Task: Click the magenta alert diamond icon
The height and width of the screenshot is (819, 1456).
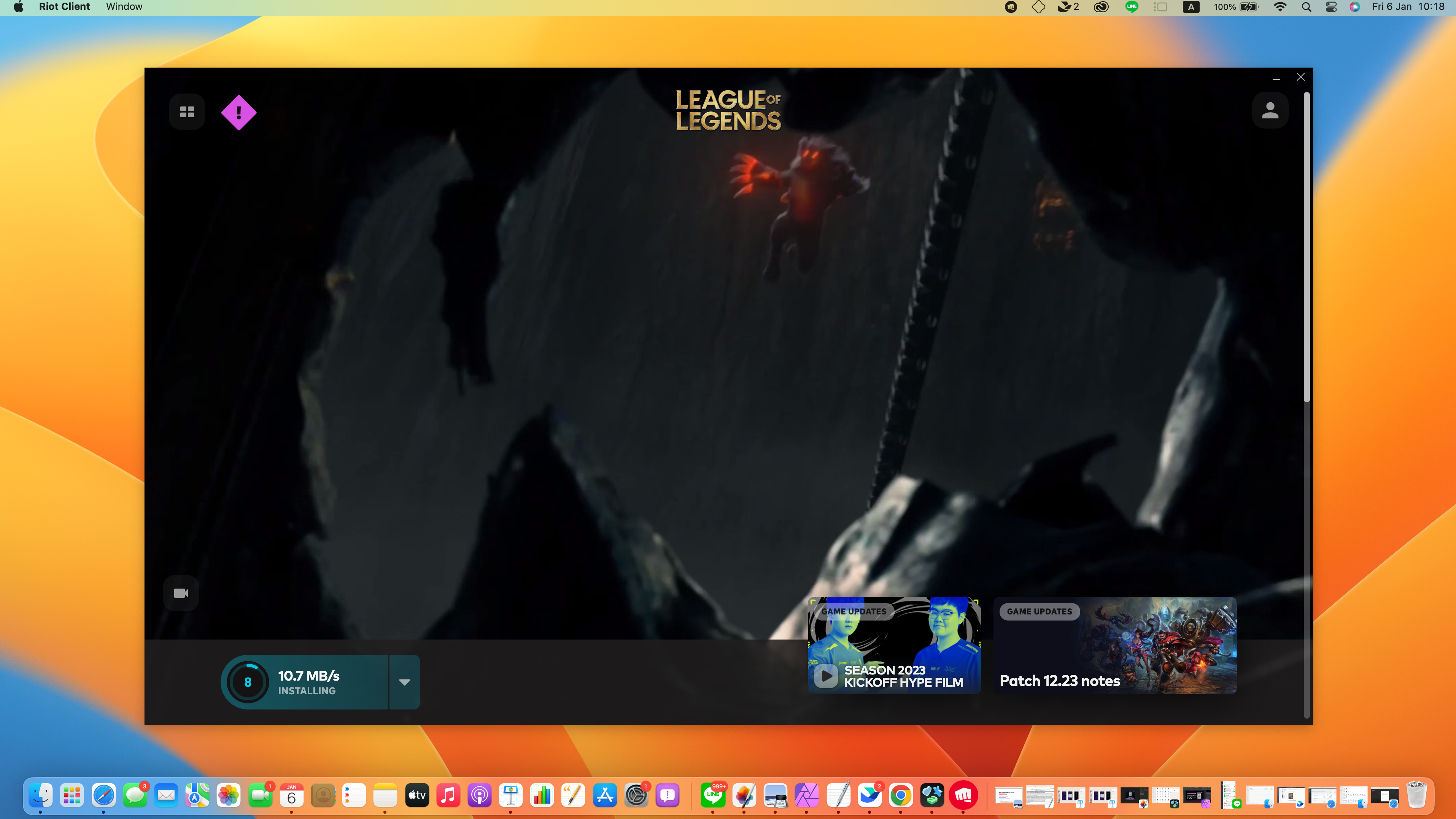Action: [x=238, y=113]
